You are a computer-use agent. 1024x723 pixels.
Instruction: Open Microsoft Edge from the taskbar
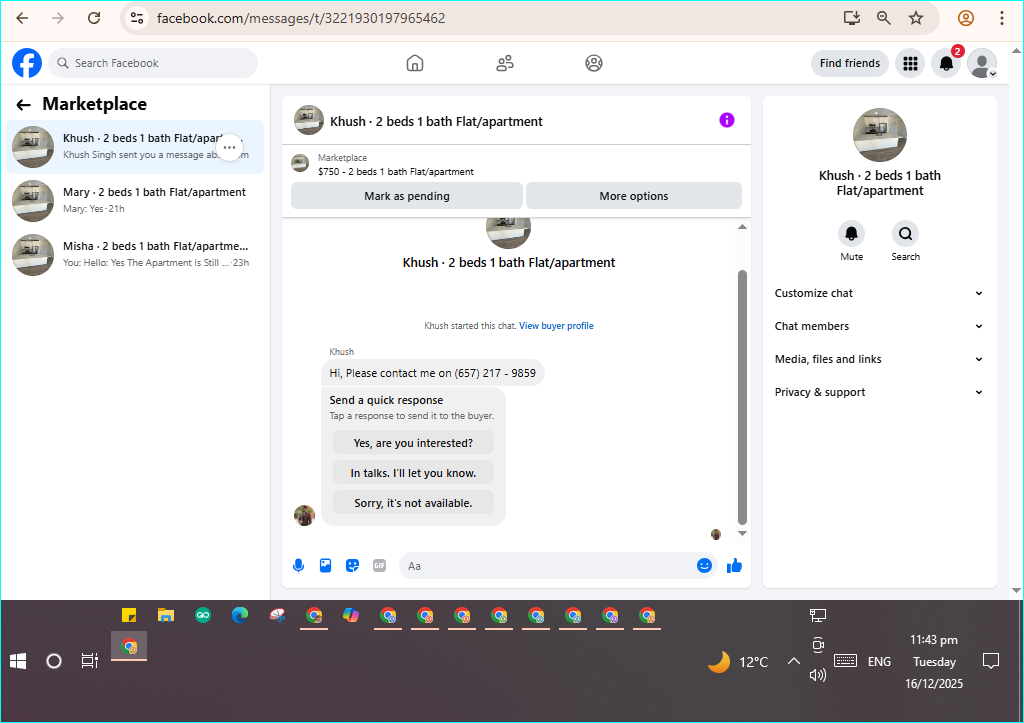click(240, 615)
